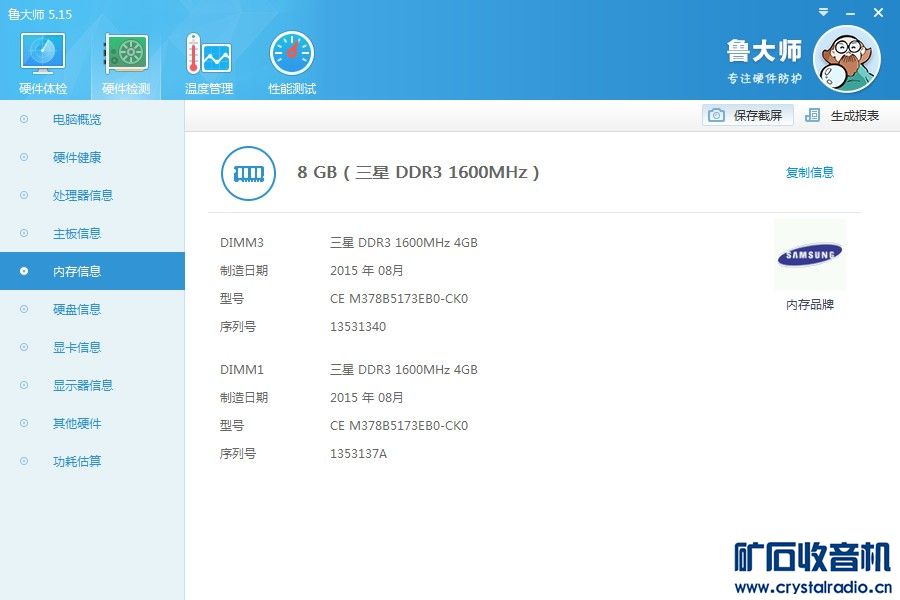Click bullet icon beside 硬件健康

[x=24, y=157]
